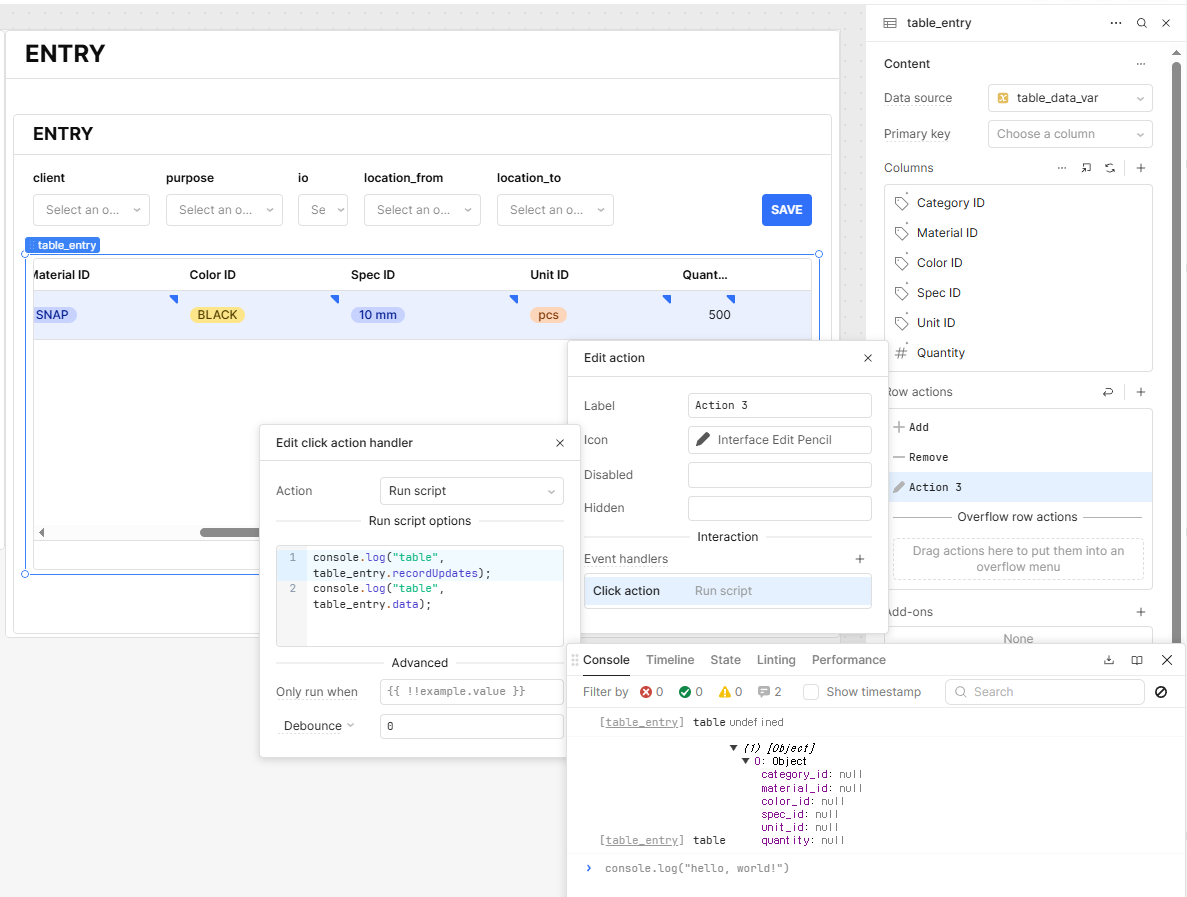Click the table's horizontal scrollbar thumb

point(230,533)
